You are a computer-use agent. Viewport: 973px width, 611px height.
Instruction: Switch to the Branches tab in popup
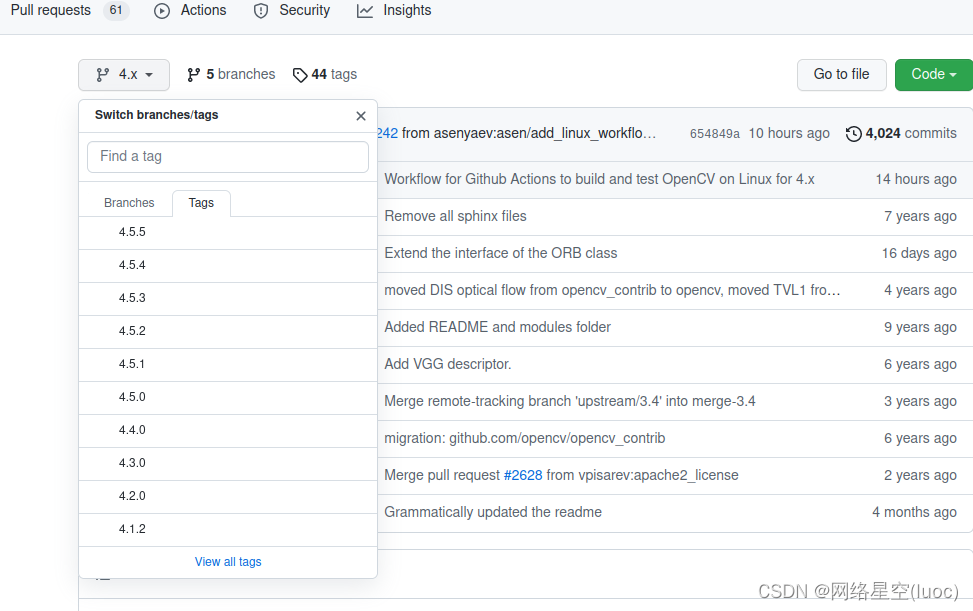[129, 203]
